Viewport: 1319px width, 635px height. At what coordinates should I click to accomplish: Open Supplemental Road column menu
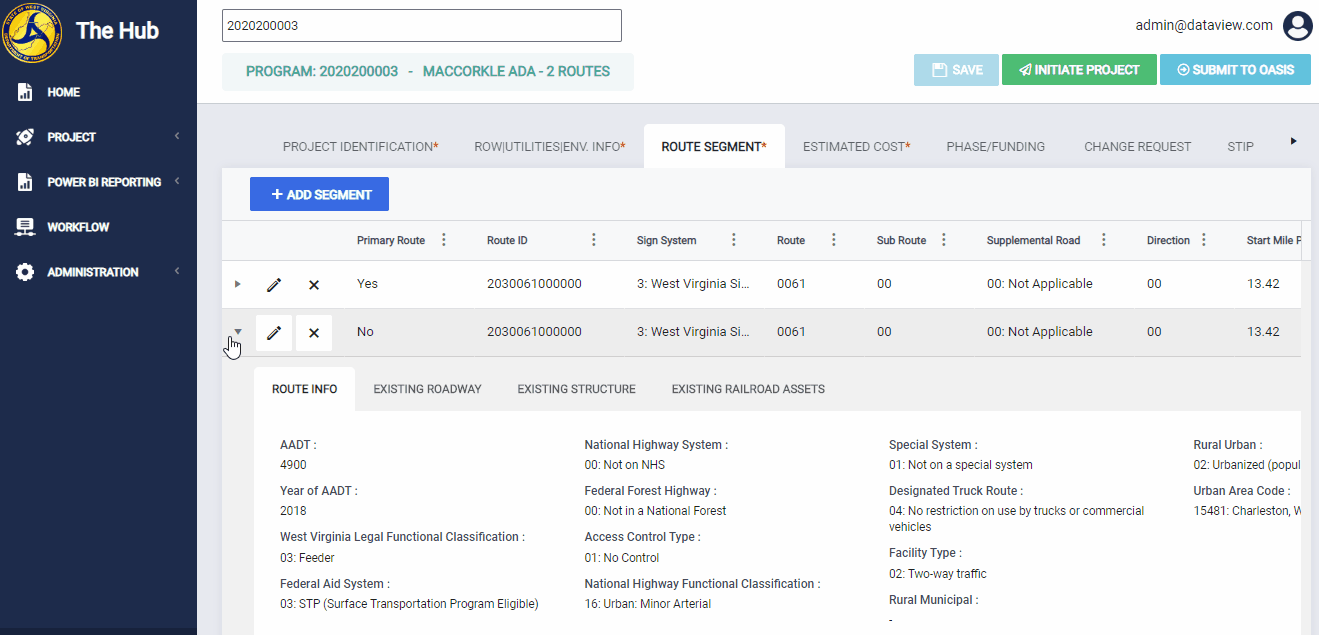coord(1104,240)
